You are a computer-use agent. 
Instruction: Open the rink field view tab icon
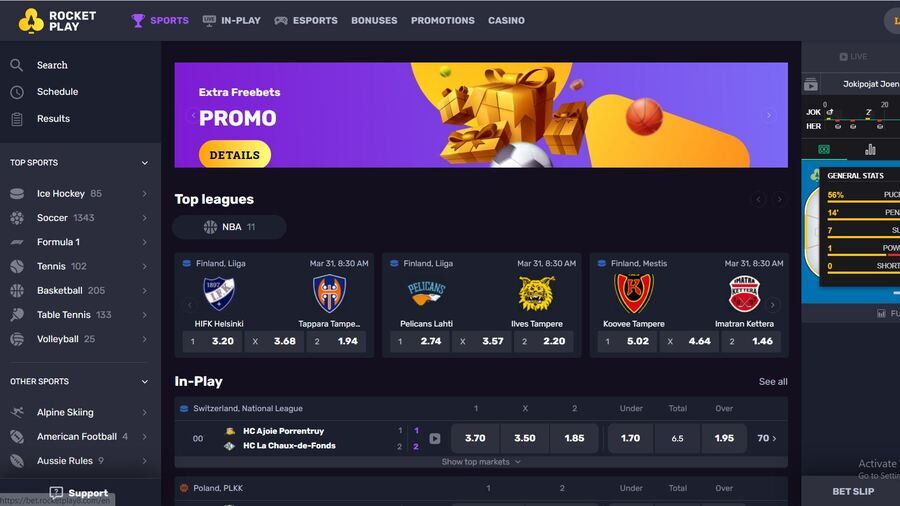(824, 150)
